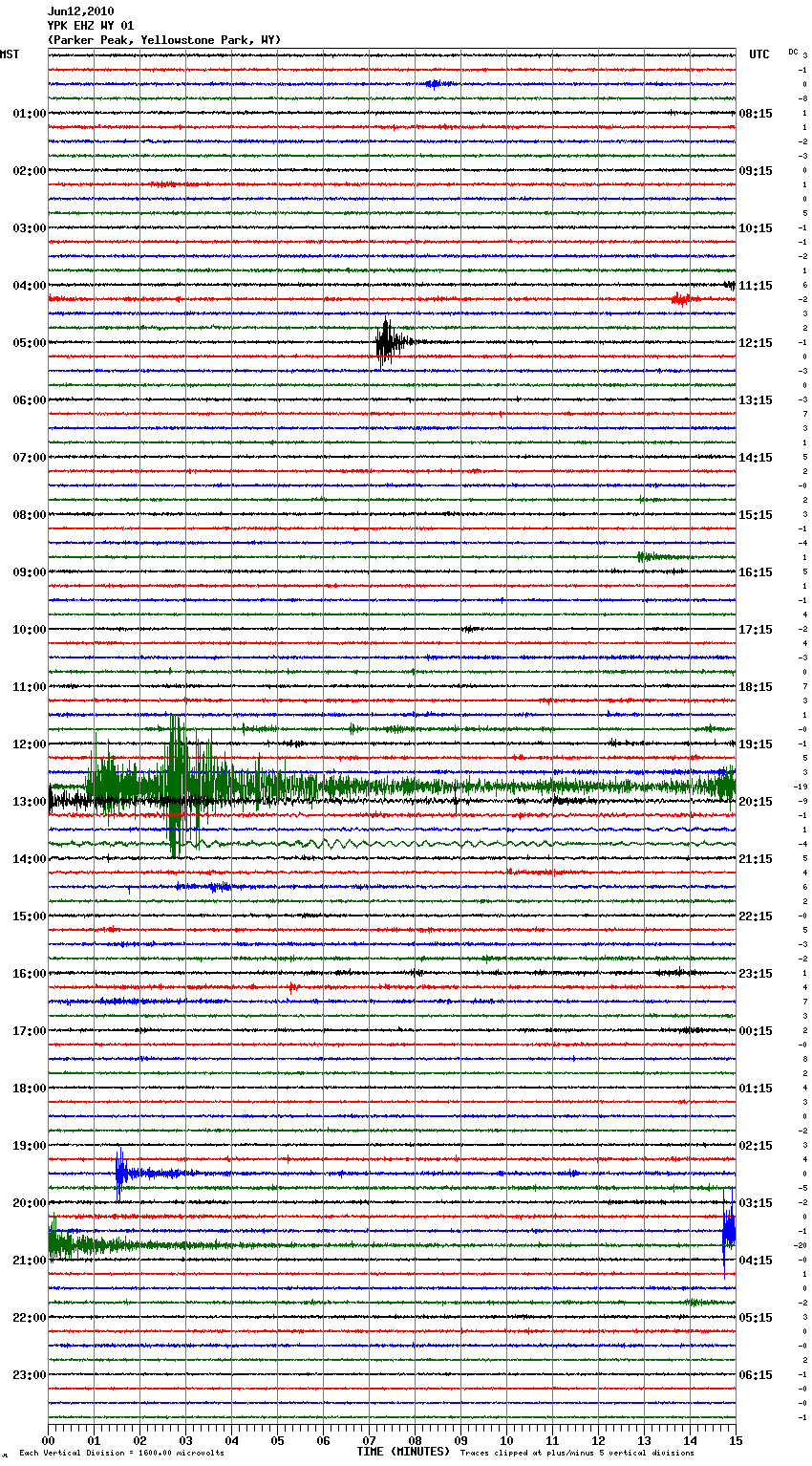Select the 19:00 MST time label

[x=29, y=1146]
